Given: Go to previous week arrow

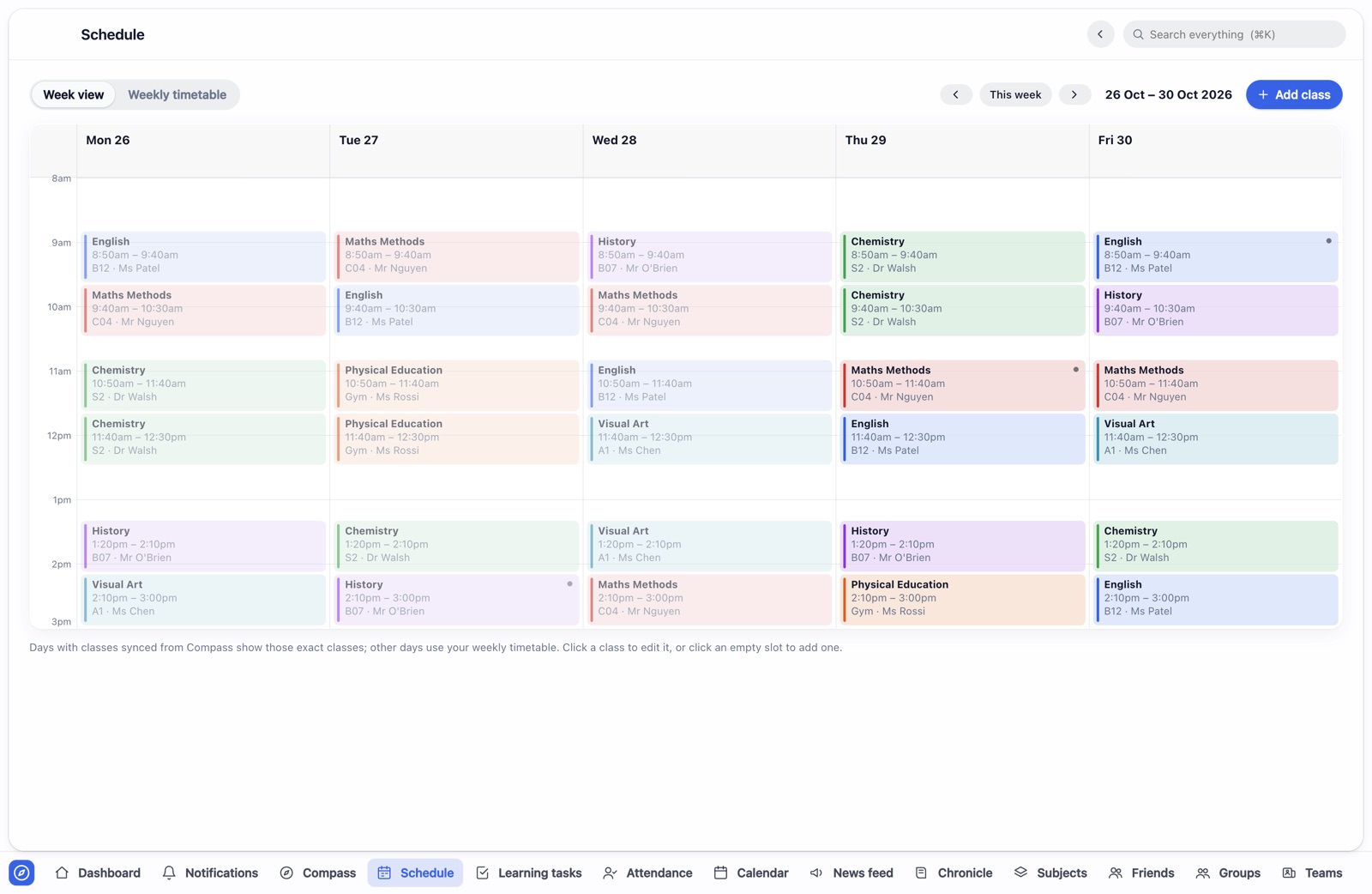Looking at the screenshot, I should [x=956, y=94].
